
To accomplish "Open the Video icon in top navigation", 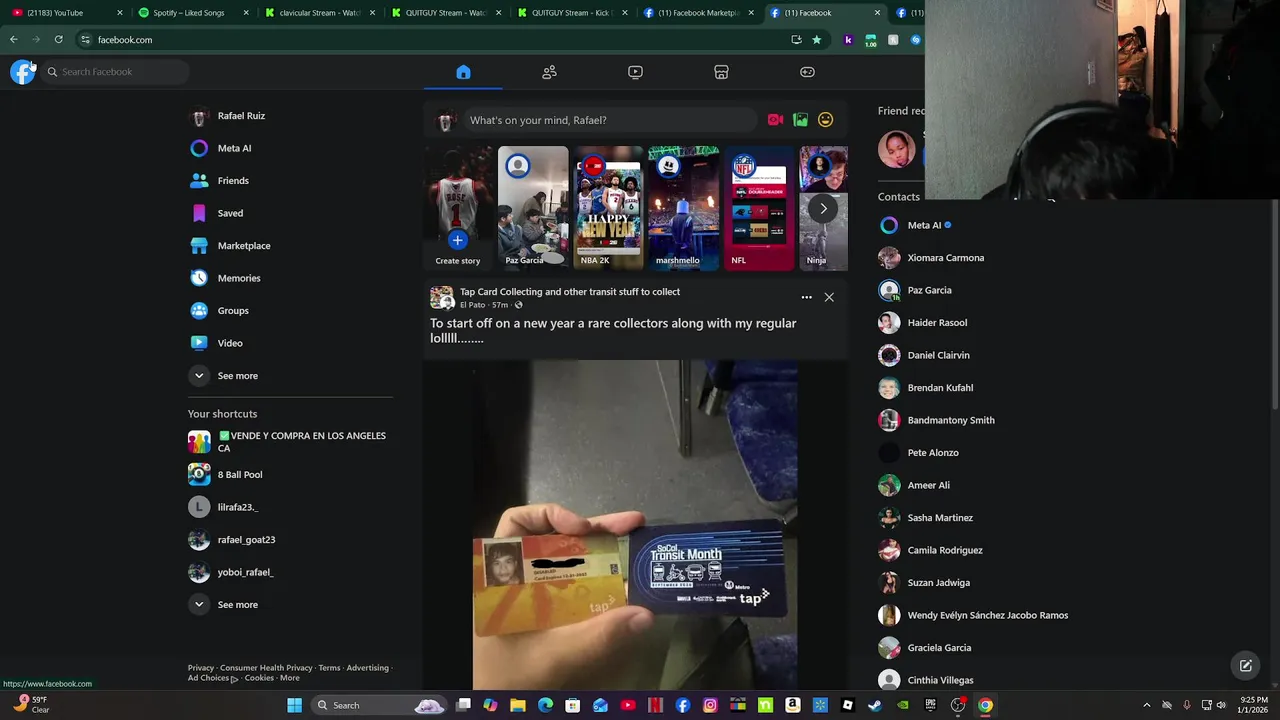I will point(635,72).
